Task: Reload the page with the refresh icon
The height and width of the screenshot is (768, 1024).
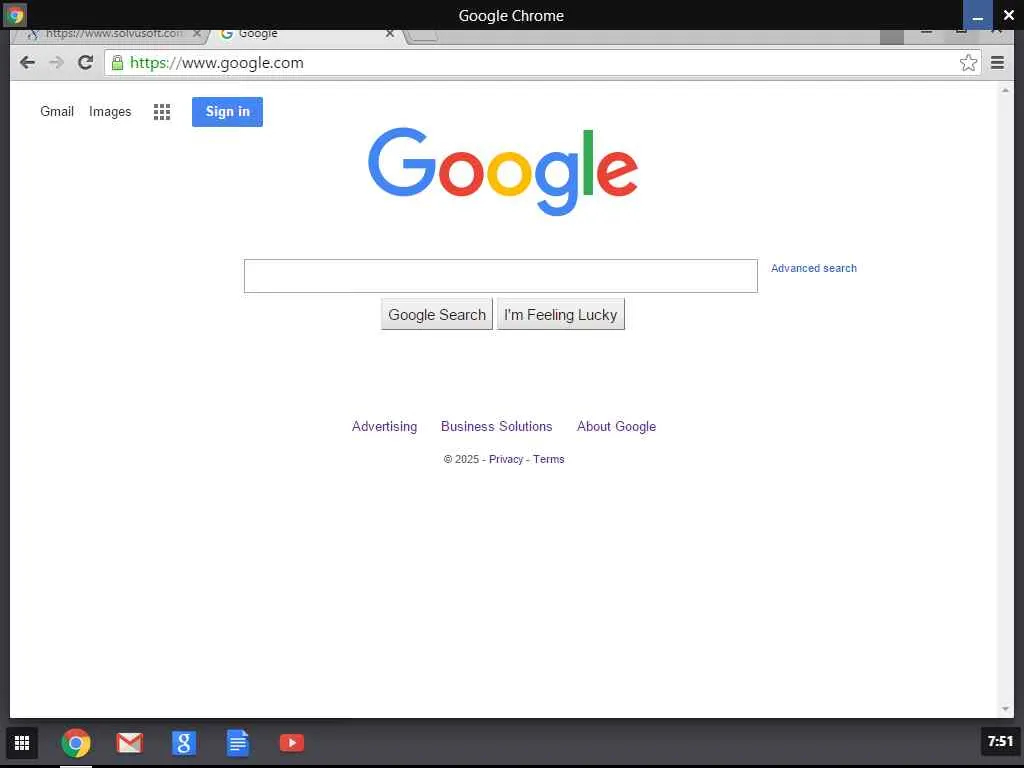Action: pyautogui.click(x=85, y=63)
